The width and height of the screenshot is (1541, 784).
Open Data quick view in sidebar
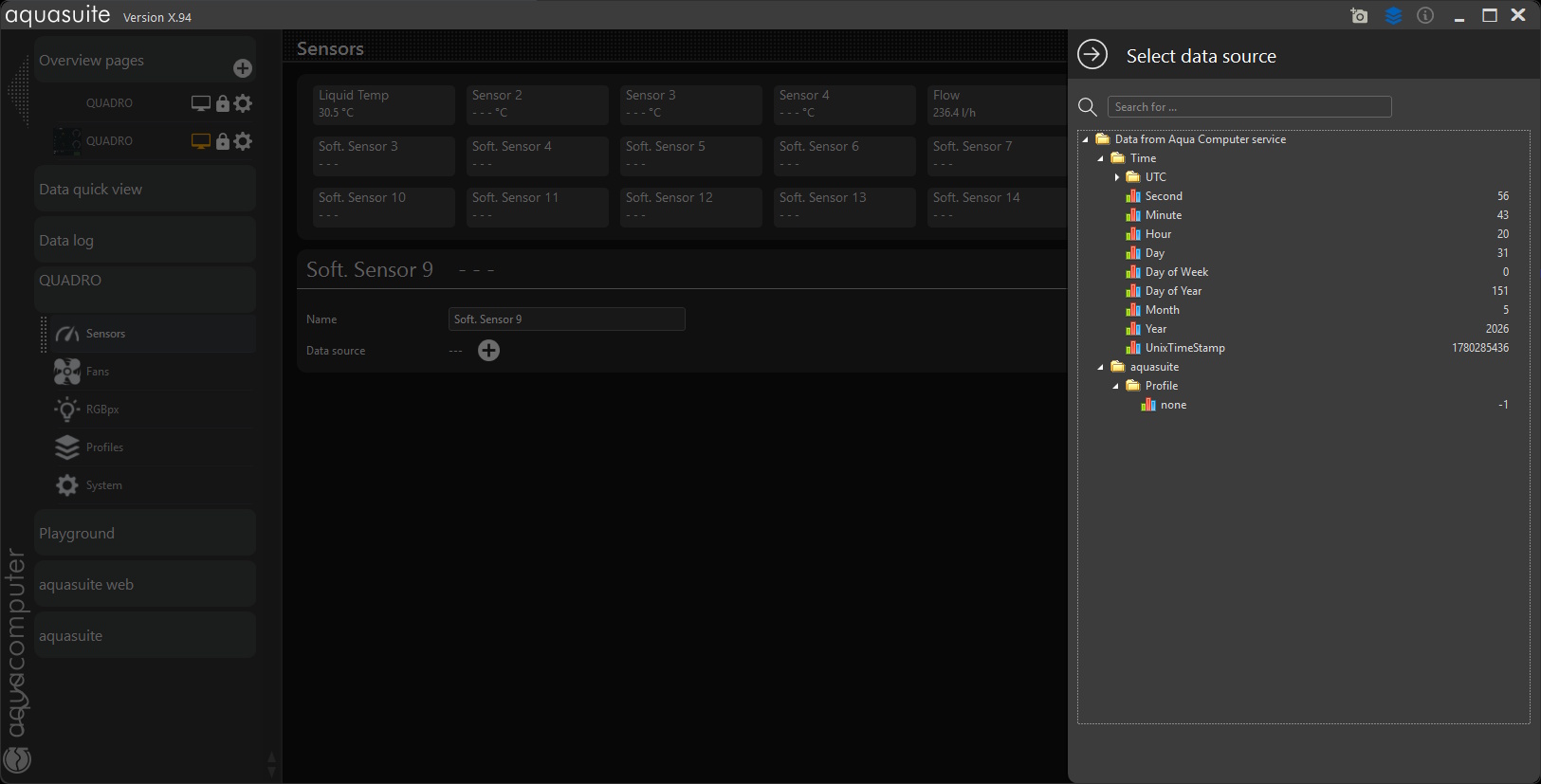click(145, 189)
